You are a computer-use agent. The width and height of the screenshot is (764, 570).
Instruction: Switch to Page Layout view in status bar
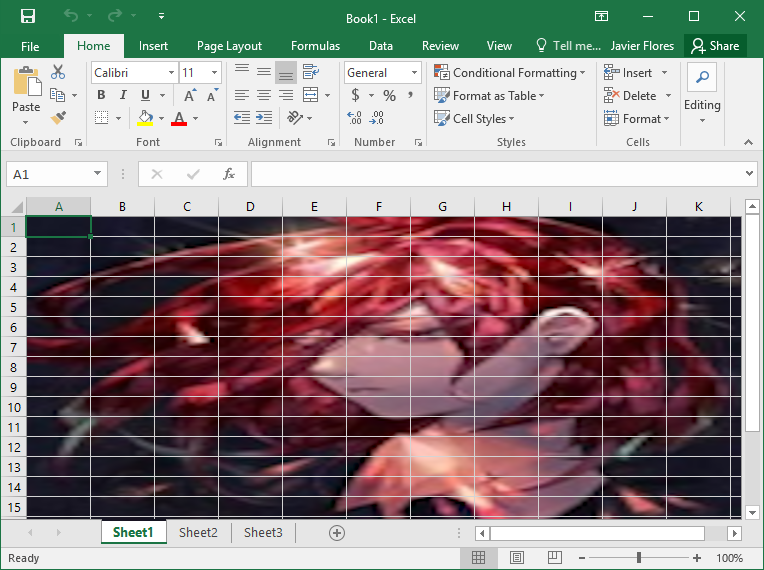coord(517,557)
